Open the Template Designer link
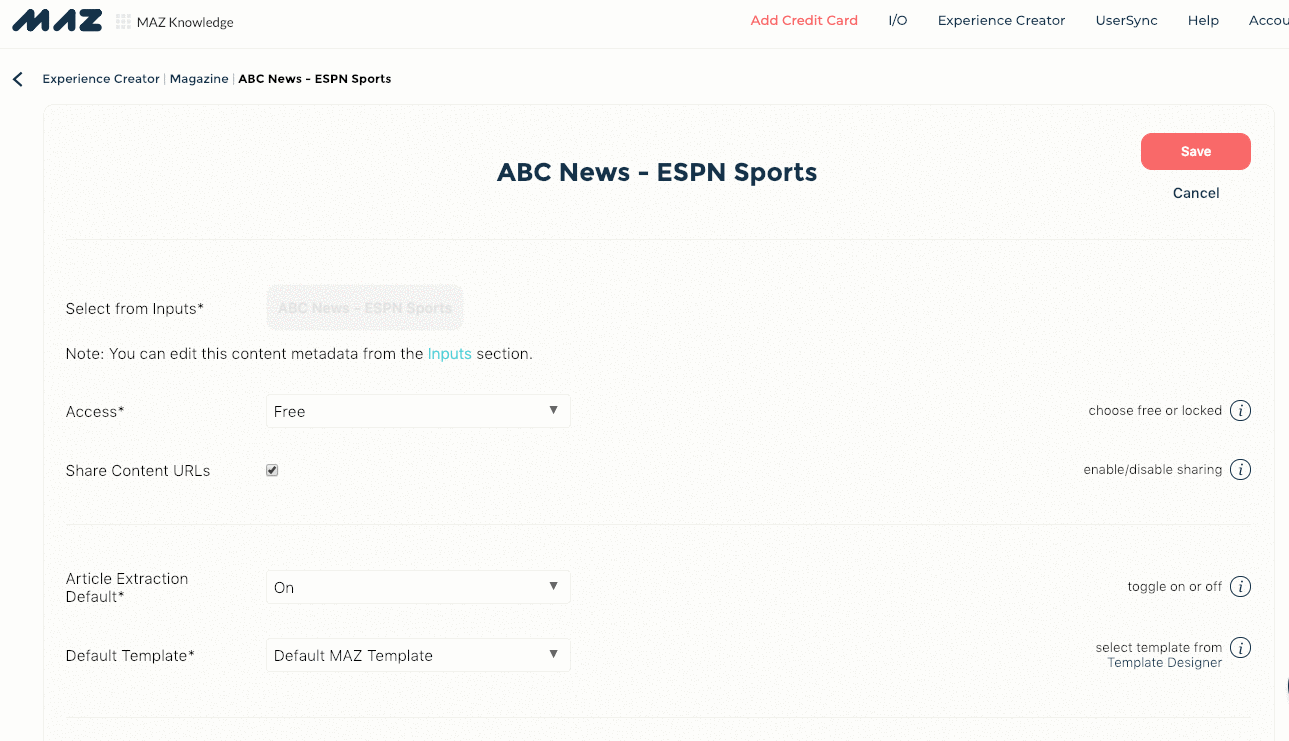The image size is (1289, 741). [x=1164, y=663]
